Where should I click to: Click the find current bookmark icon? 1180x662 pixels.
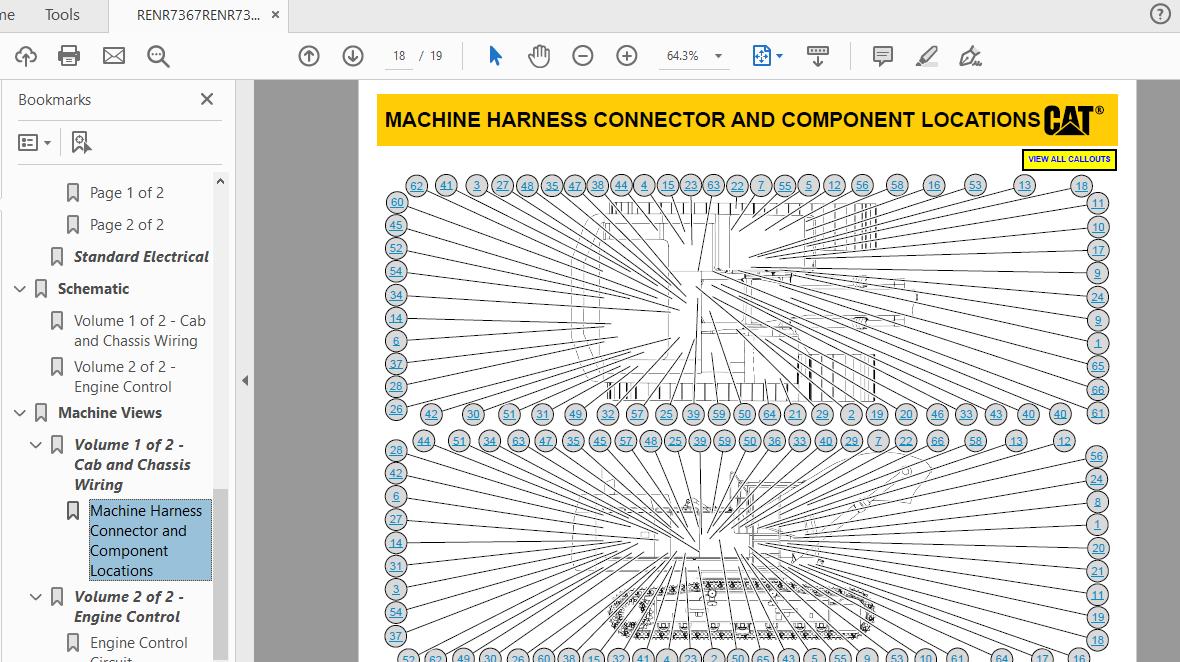pyautogui.click(x=81, y=142)
